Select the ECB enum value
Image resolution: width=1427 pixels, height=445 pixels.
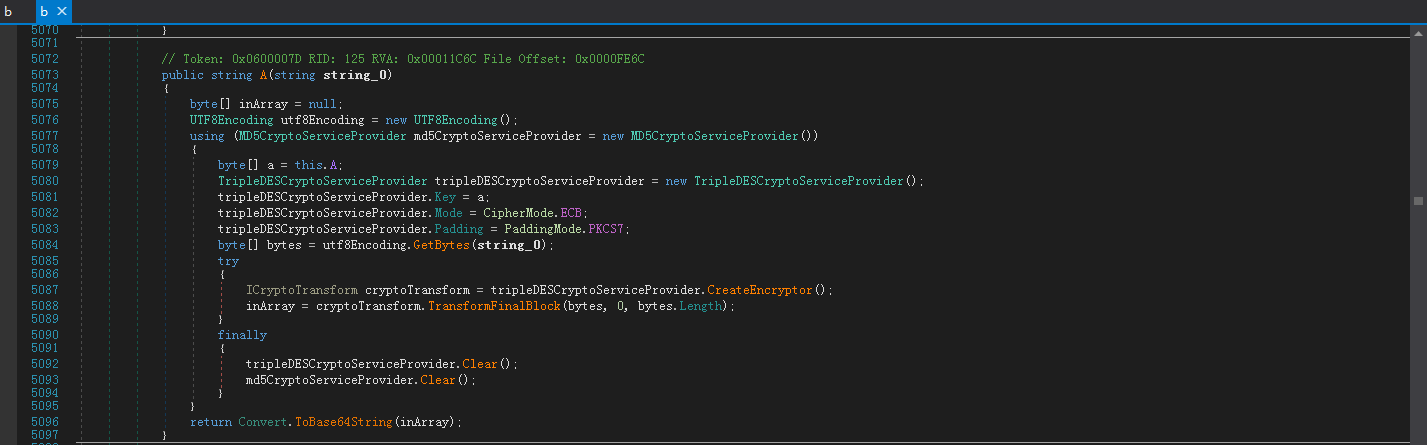(573, 213)
